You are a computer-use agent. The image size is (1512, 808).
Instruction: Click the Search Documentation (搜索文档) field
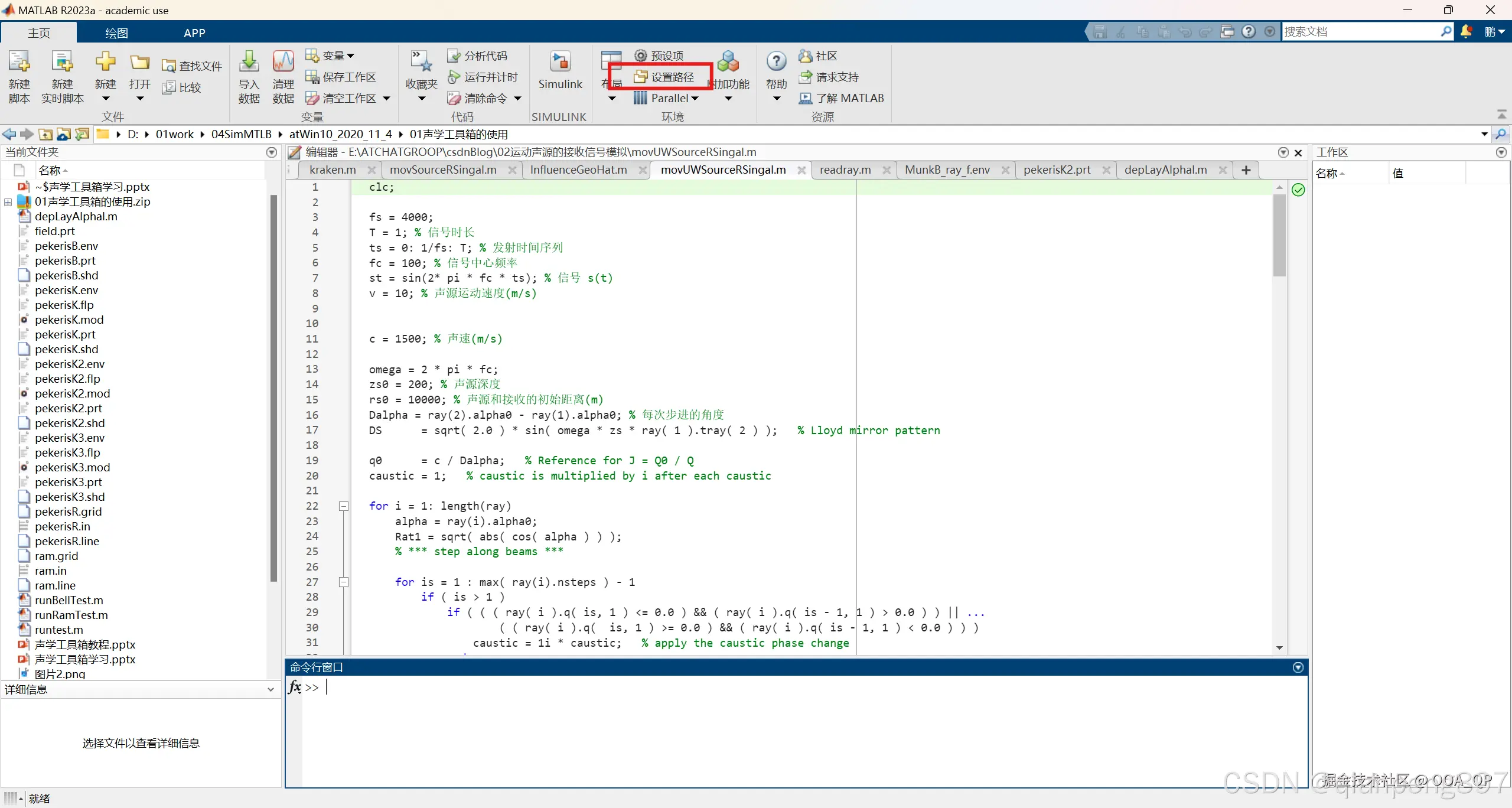(1358, 31)
